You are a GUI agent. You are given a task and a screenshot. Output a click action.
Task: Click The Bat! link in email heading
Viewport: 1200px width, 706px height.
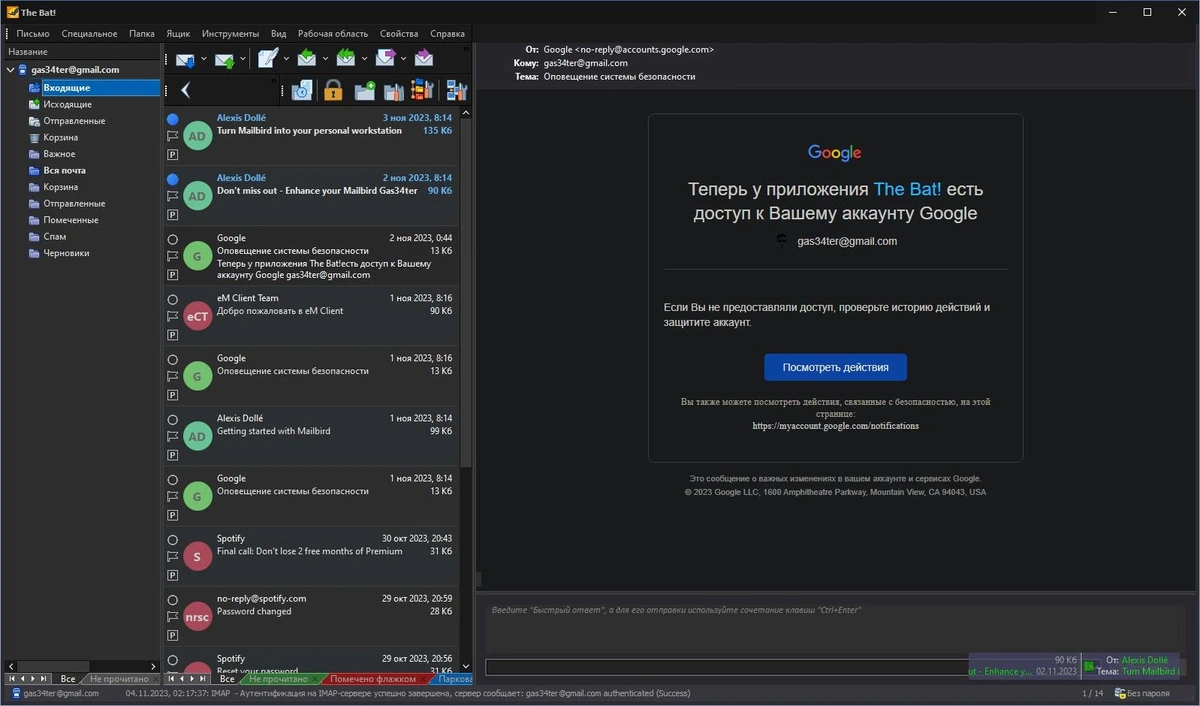907,189
